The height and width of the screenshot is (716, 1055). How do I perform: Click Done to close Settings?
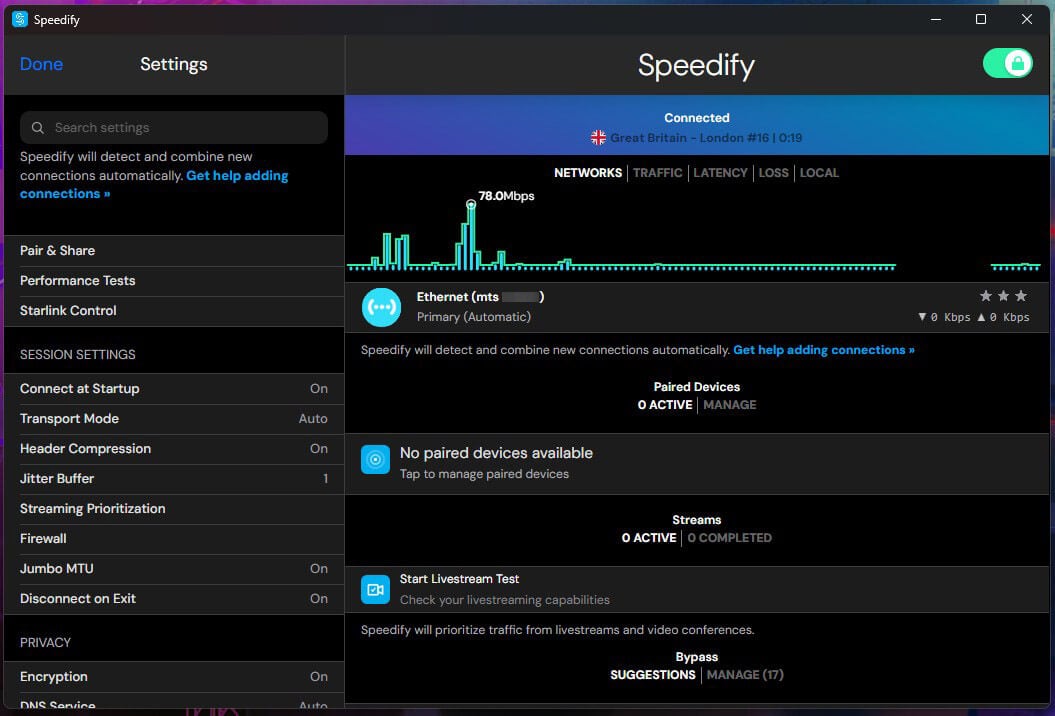(x=41, y=64)
